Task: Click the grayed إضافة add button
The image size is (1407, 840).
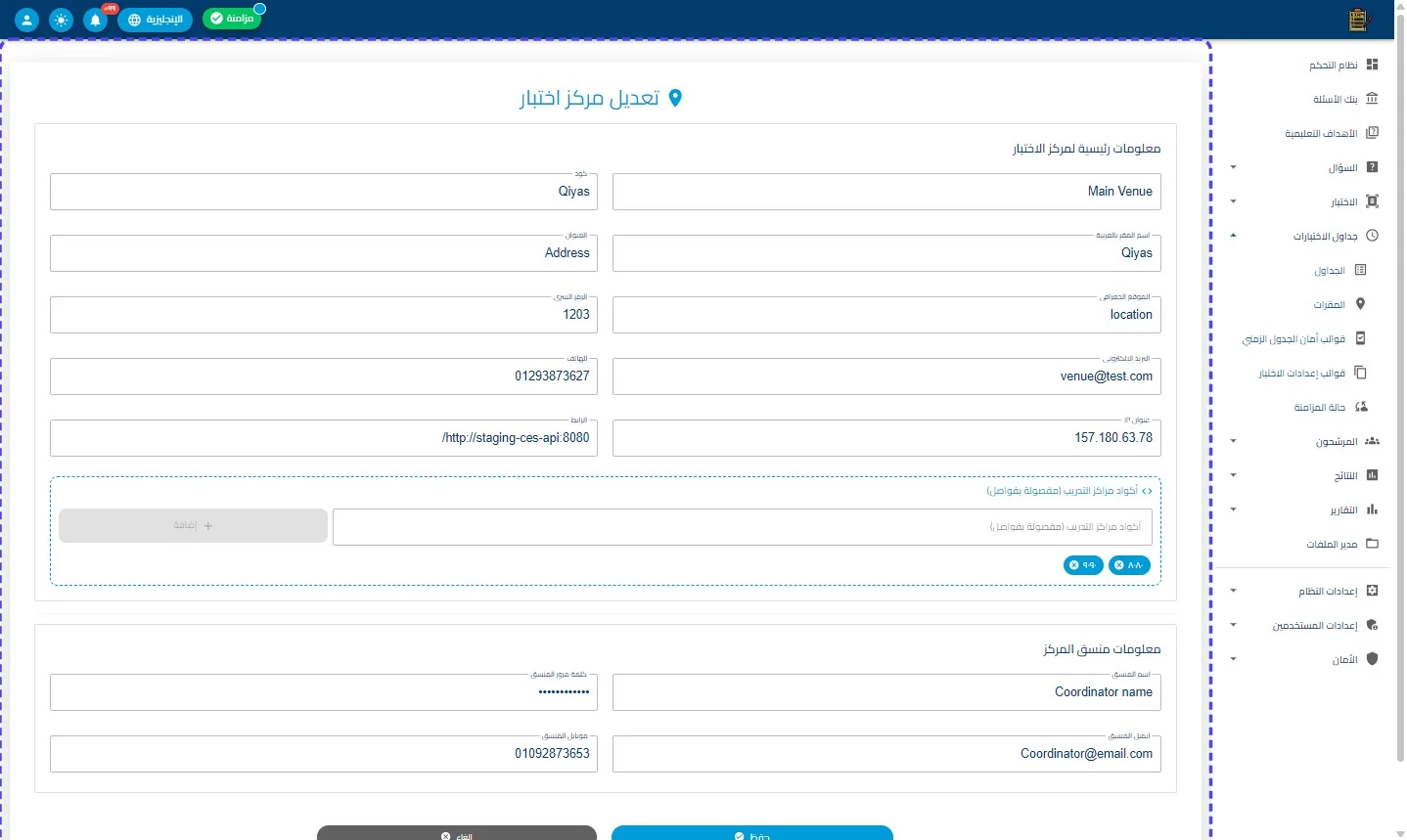Action: coord(193,525)
